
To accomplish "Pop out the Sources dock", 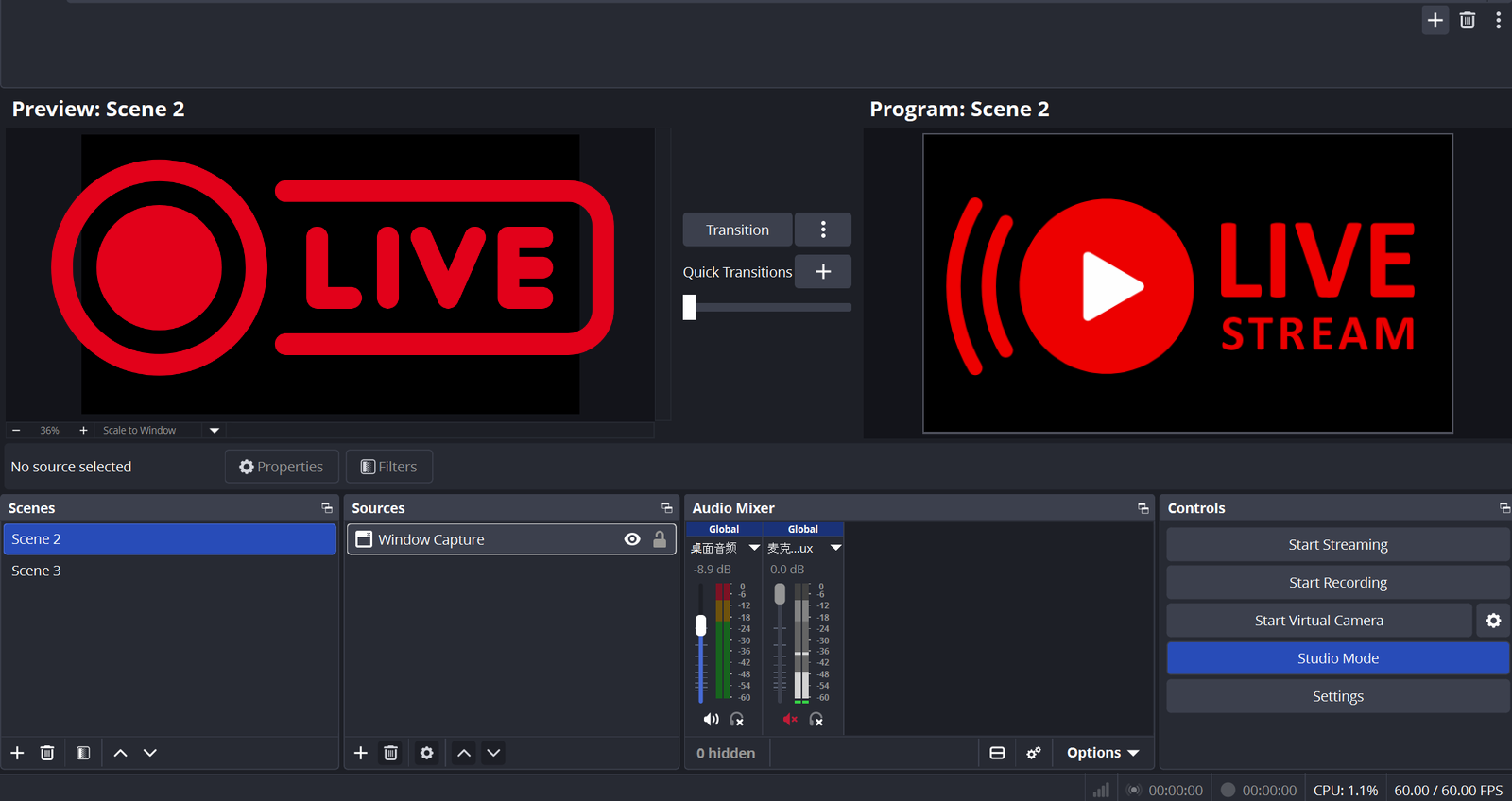I will pyautogui.click(x=667, y=508).
